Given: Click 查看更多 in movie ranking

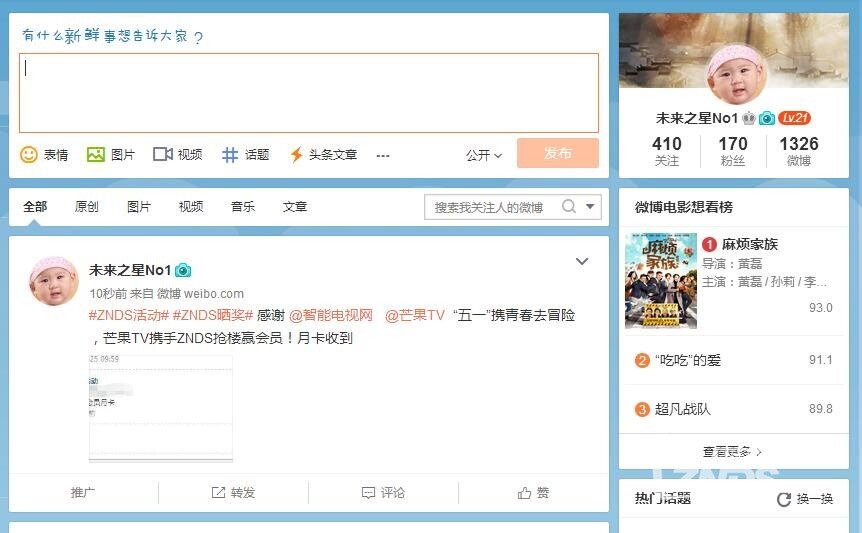Looking at the screenshot, I should 732,452.
